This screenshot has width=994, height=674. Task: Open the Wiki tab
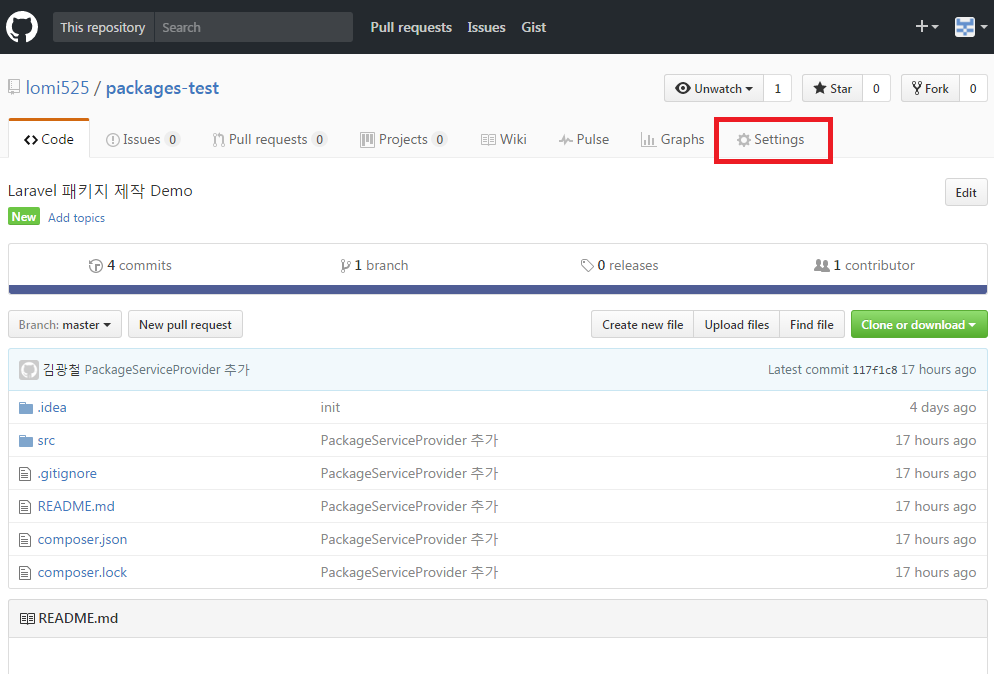click(503, 139)
